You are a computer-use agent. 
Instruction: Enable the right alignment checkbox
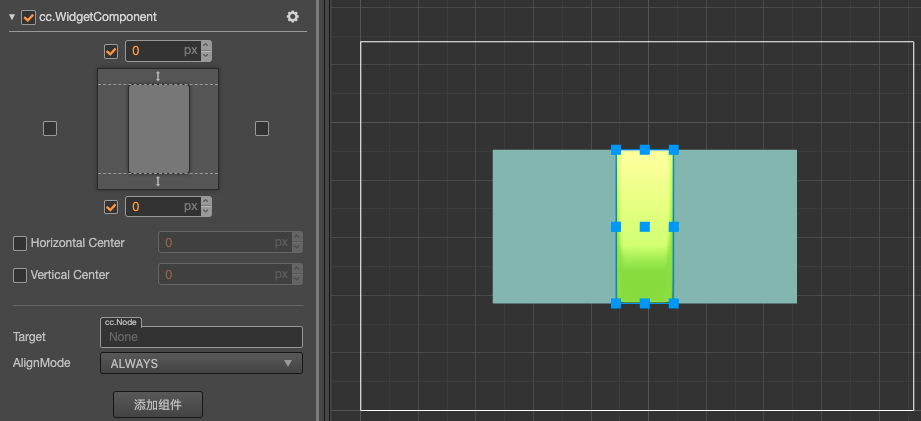coord(262,128)
